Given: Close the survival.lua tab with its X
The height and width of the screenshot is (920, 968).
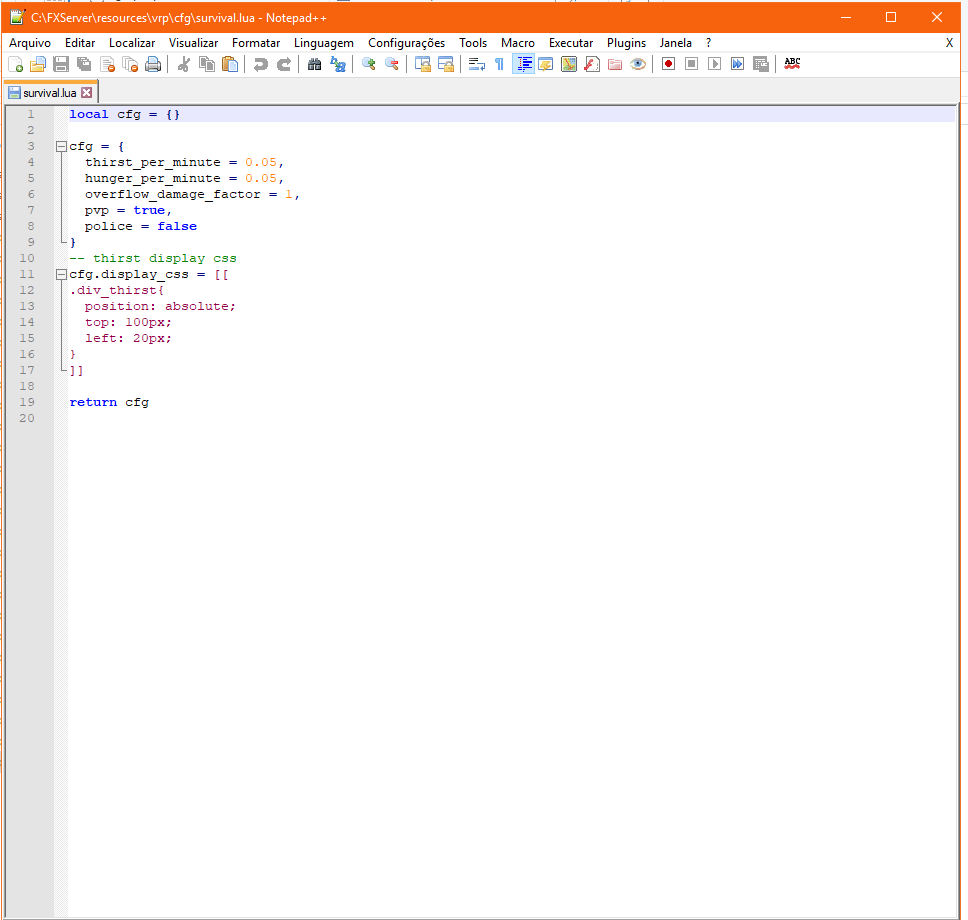Looking at the screenshot, I should click(87, 93).
